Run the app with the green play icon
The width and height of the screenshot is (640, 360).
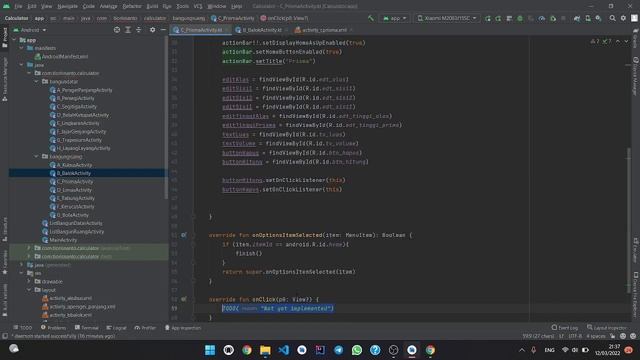488,18
